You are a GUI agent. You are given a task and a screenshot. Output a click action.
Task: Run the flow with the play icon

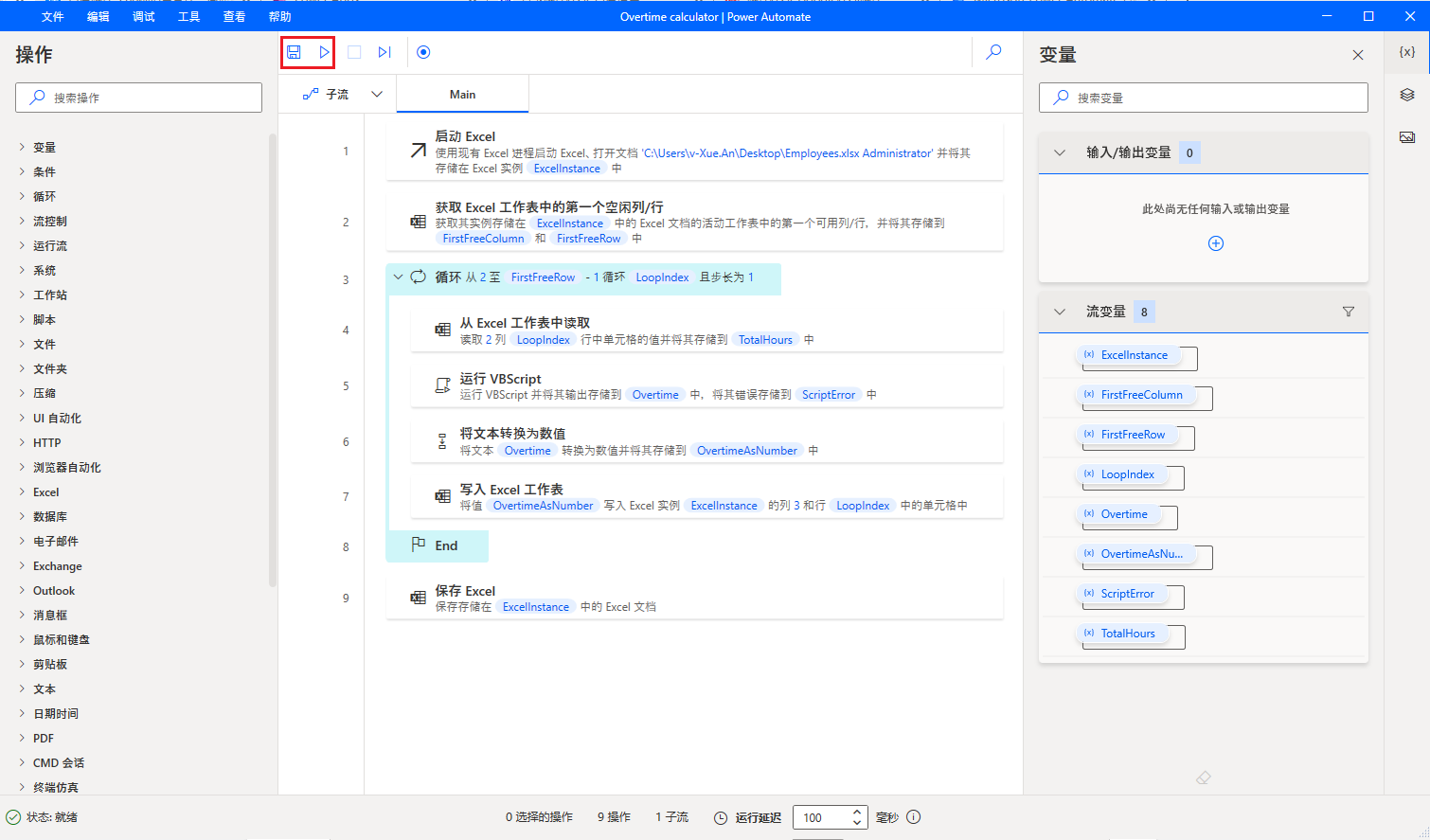[322, 52]
